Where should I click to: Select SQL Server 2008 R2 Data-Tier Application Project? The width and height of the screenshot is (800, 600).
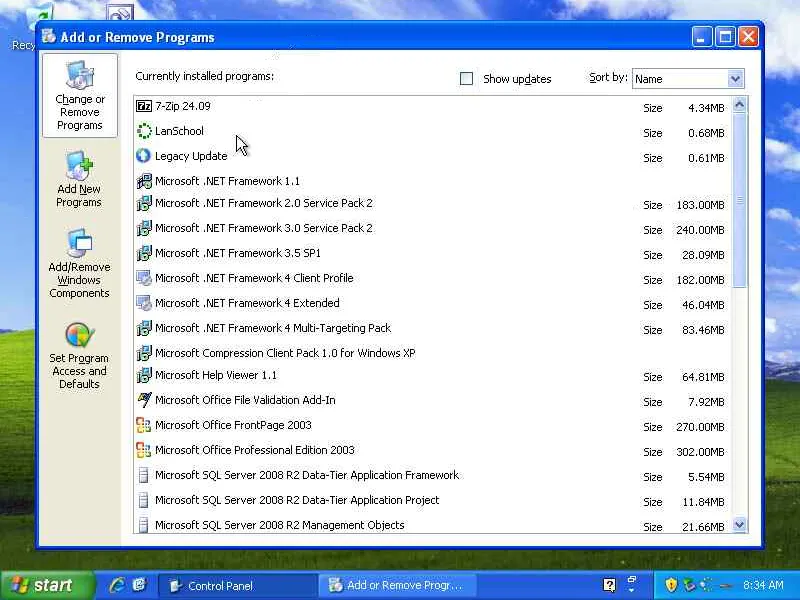[x=433, y=500]
